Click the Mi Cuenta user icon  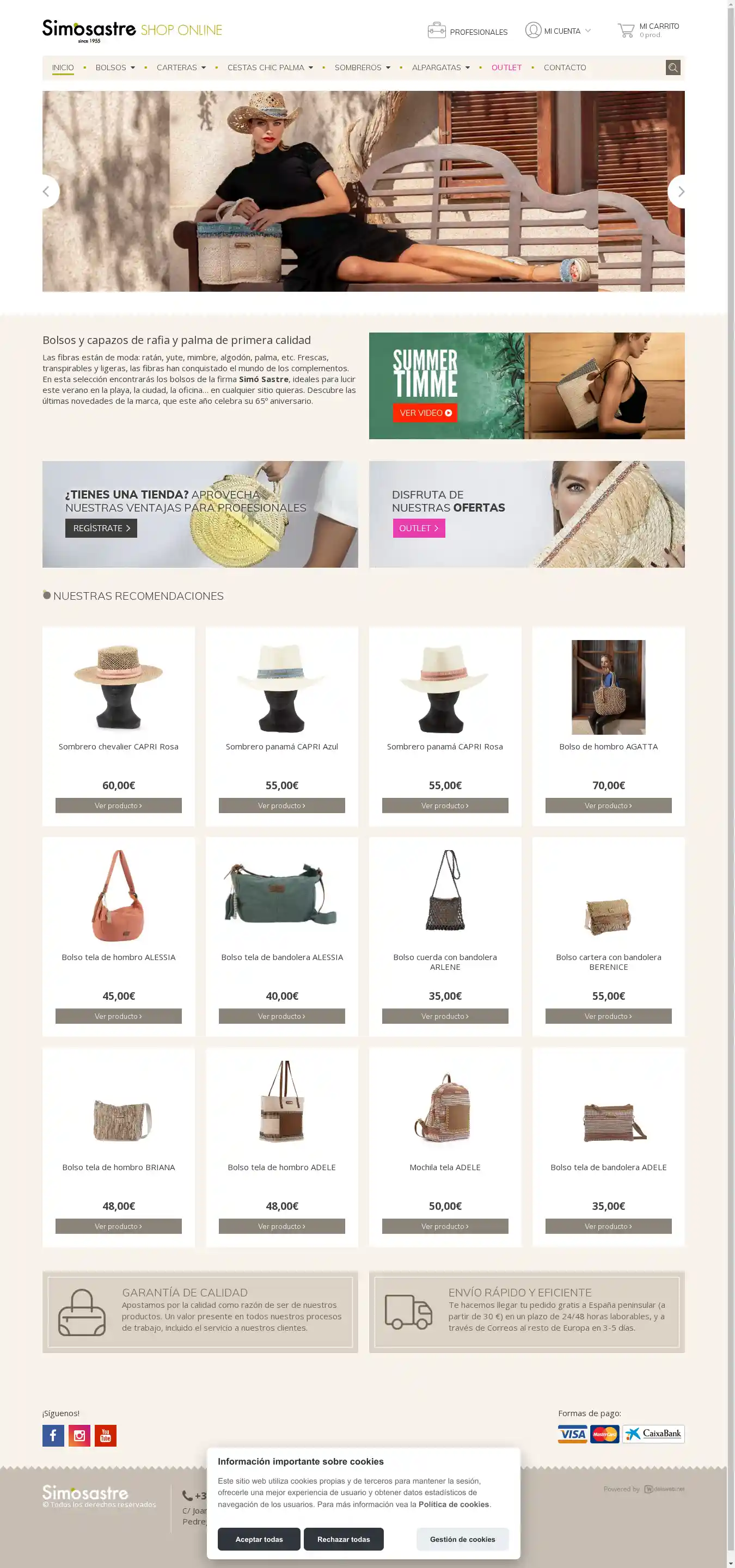534,30
